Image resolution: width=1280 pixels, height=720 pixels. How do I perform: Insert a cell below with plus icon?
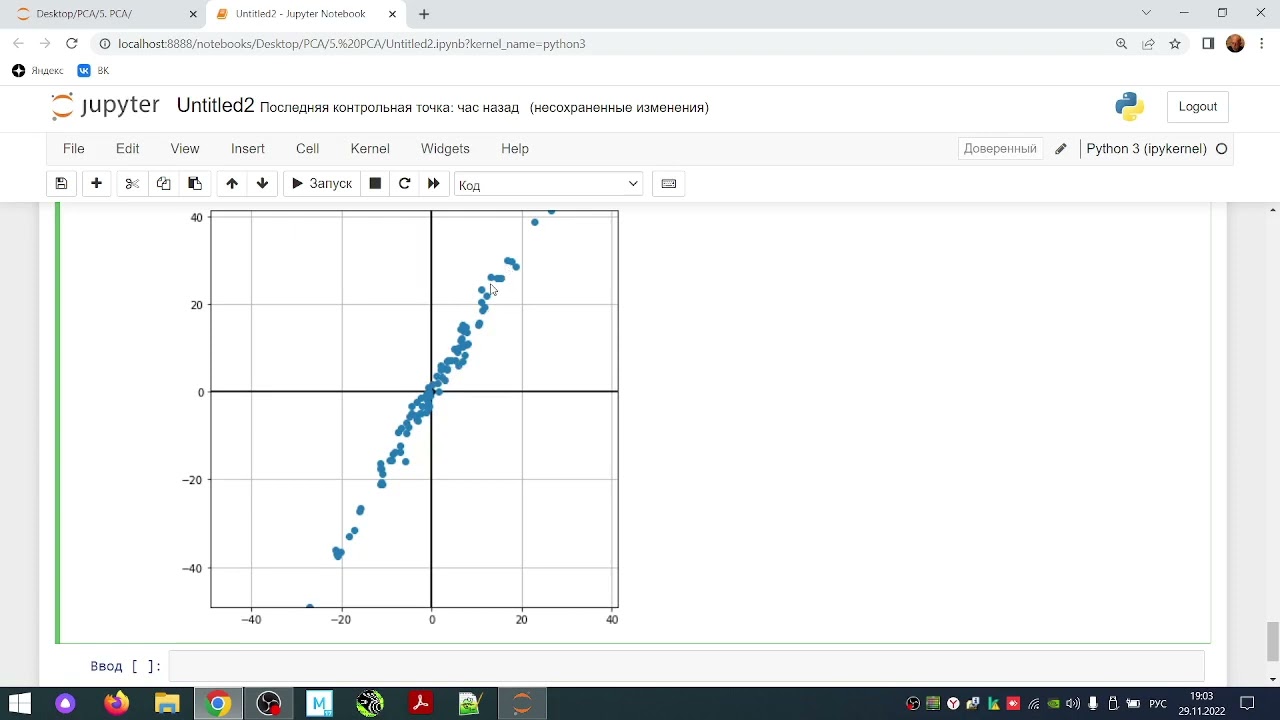(96, 184)
